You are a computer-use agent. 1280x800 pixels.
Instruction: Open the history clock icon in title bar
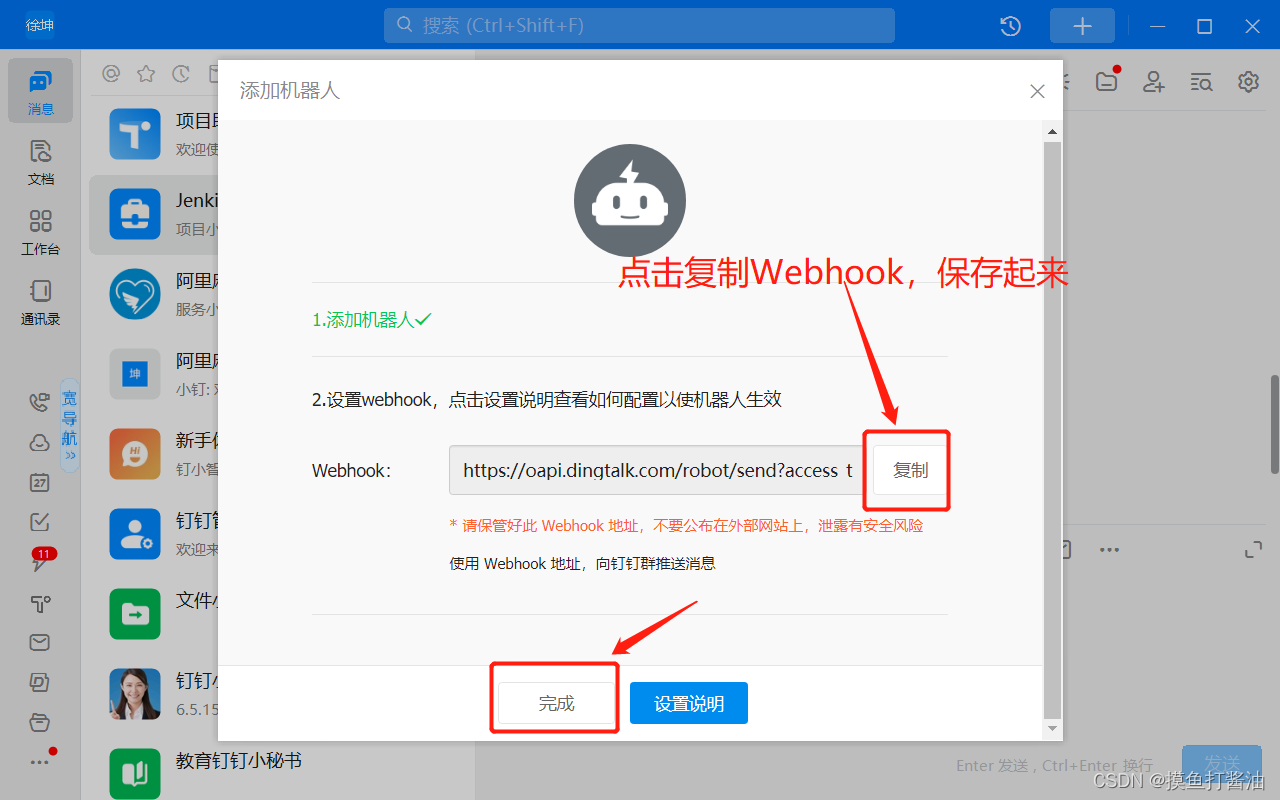[1011, 26]
